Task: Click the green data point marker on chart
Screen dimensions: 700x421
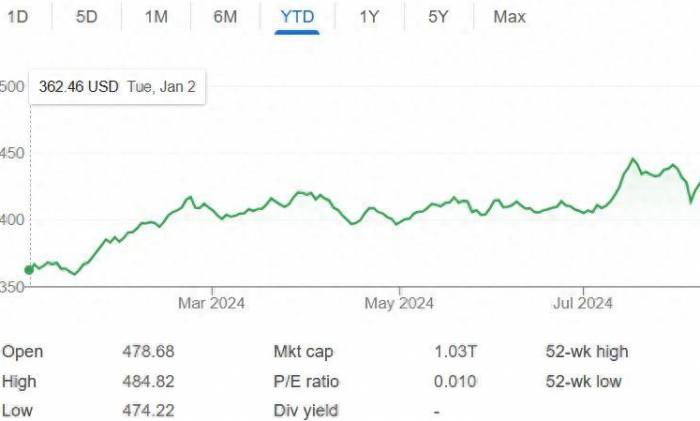Action: (29, 269)
